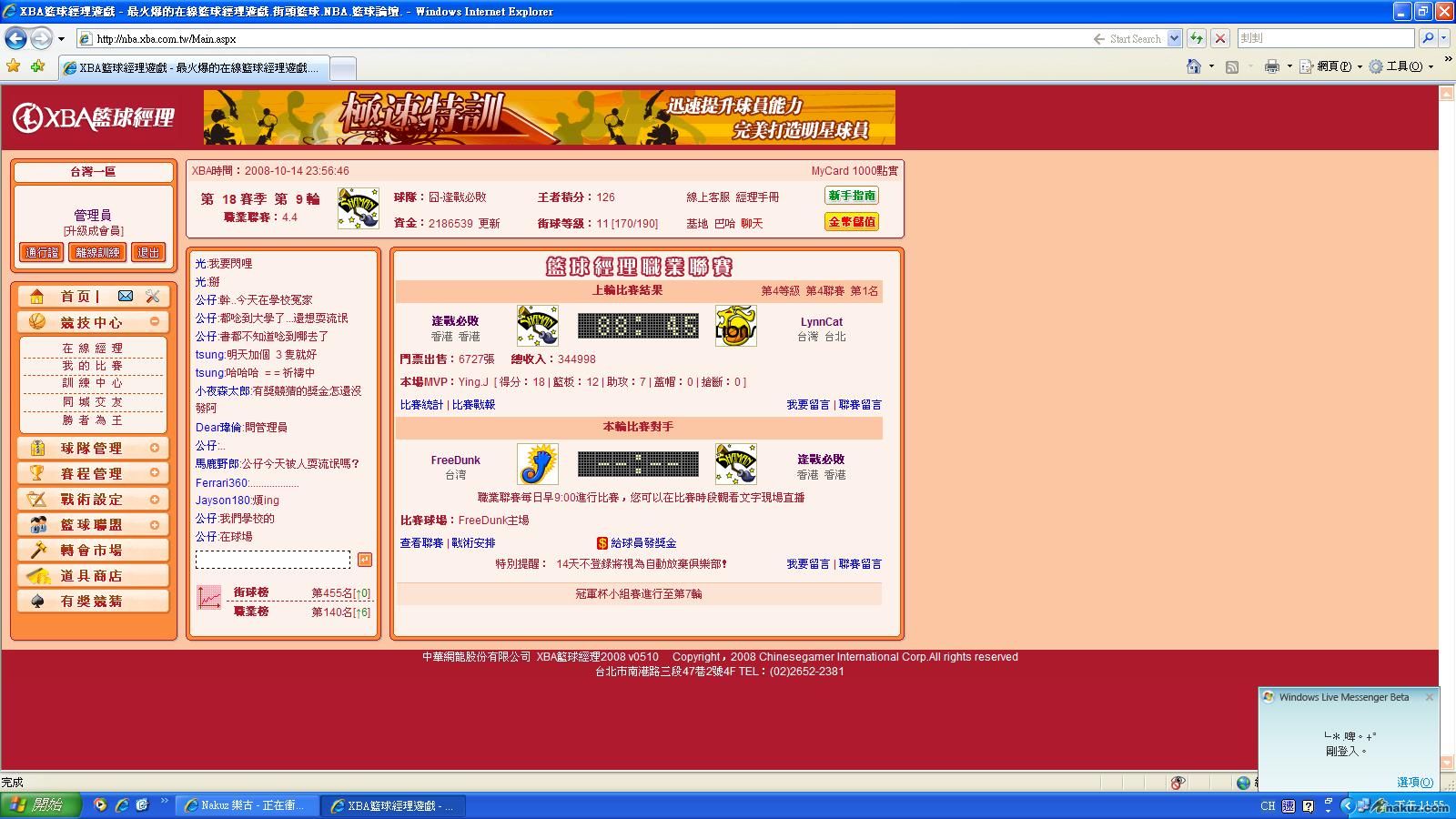Click the browser Refresh button
This screenshot has width=1456, height=819.
(x=1197, y=38)
